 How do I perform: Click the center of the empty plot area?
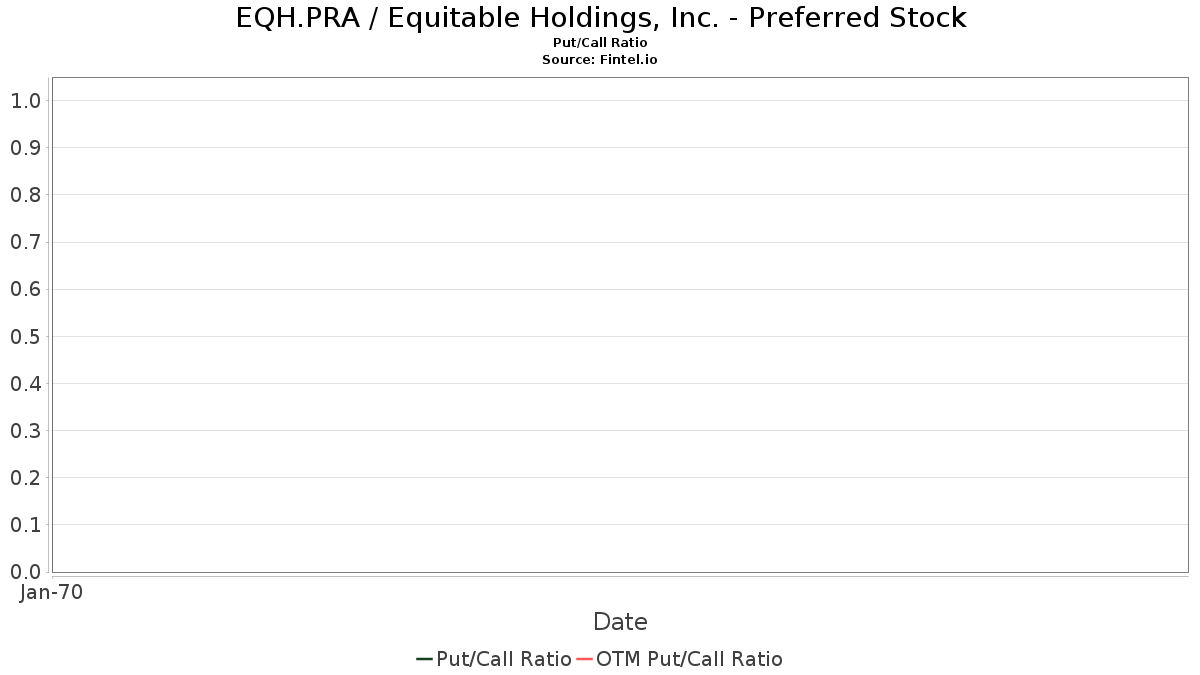coord(620,325)
